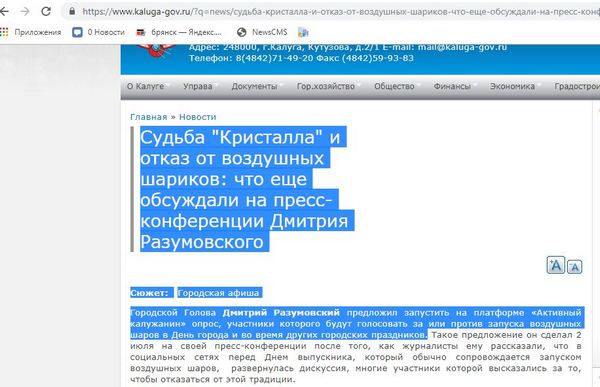The image size is (600, 387).
Task: Open the О Калуге menu
Action: click(x=145, y=87)
